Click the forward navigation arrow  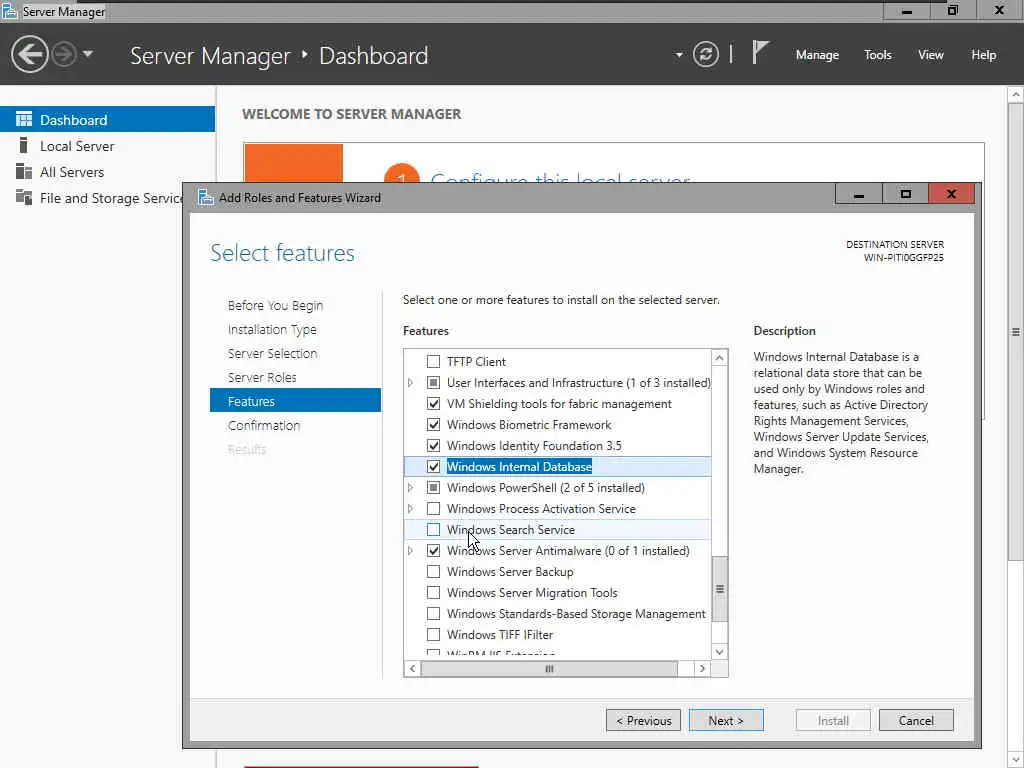[64, 54]
